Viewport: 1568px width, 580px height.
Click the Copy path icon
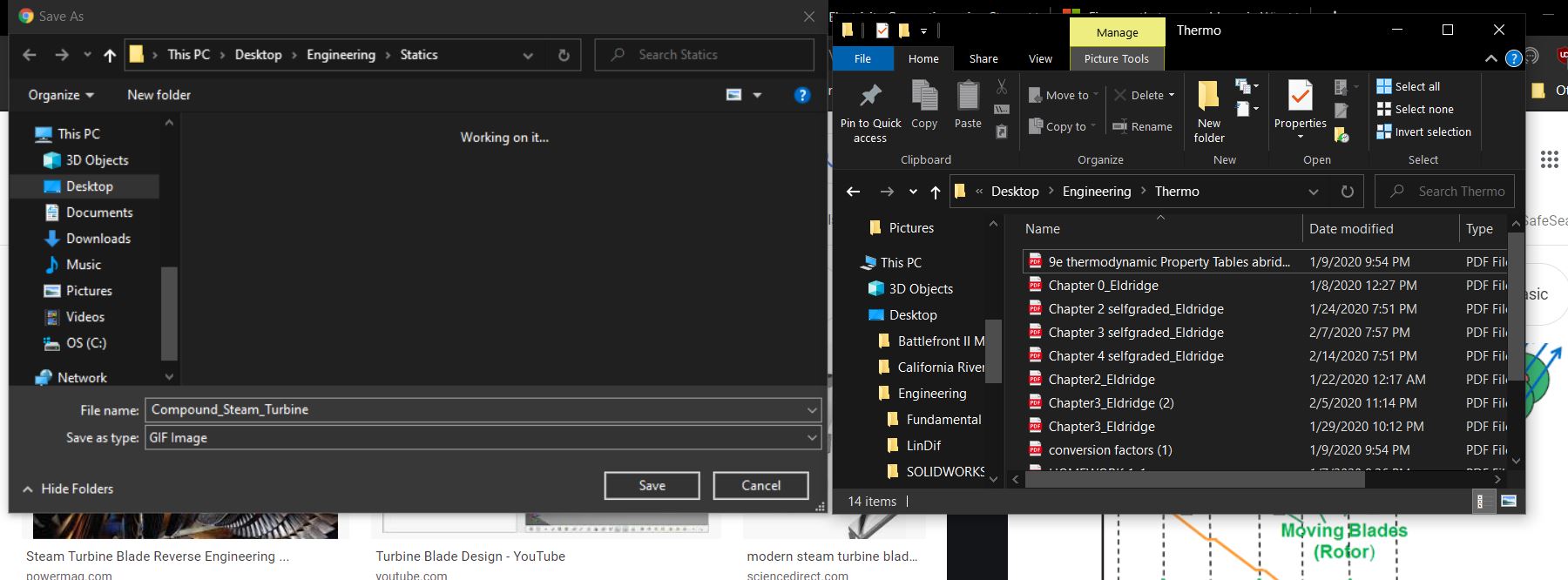[x=1002, y=110]
